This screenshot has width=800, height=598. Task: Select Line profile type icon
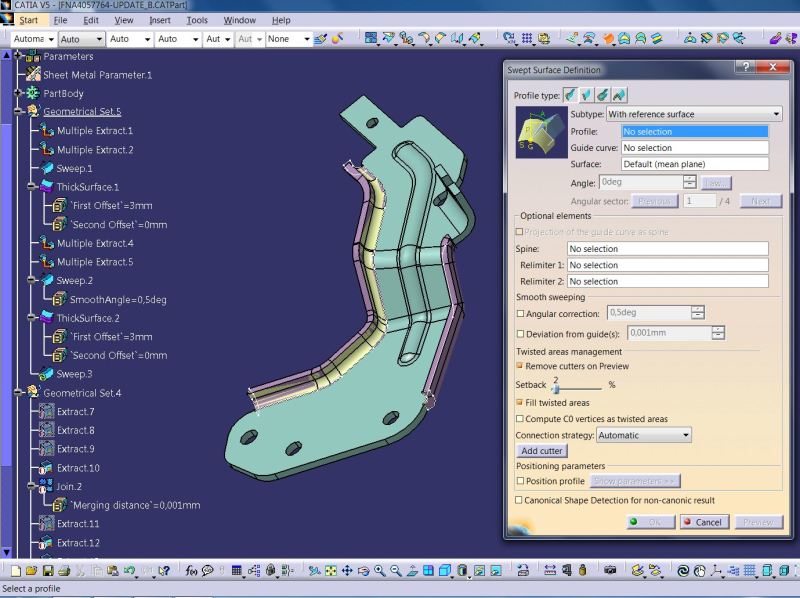tap(587, 94)
